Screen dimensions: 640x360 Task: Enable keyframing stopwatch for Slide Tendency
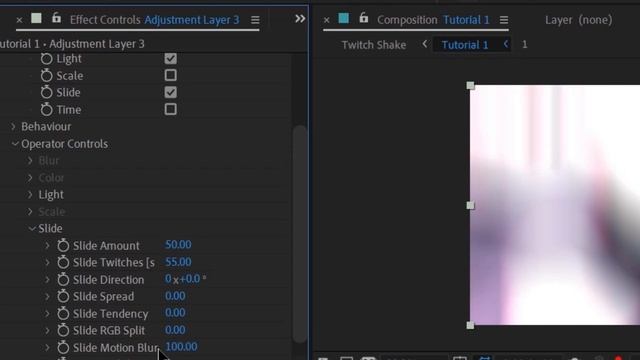[x=63, y=313]
